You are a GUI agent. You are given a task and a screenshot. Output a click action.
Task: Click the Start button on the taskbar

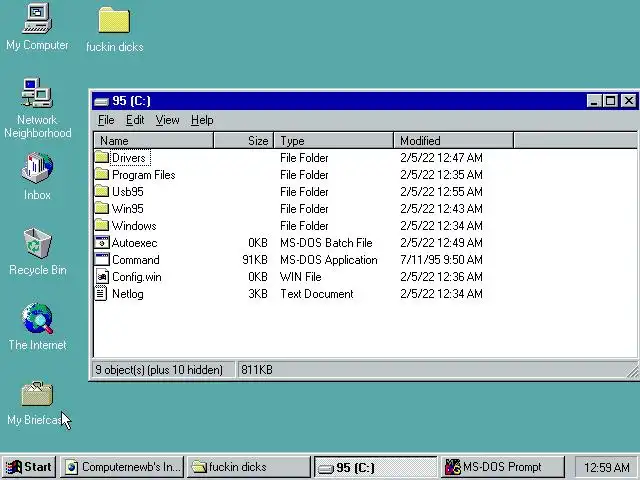coord(29,467)
